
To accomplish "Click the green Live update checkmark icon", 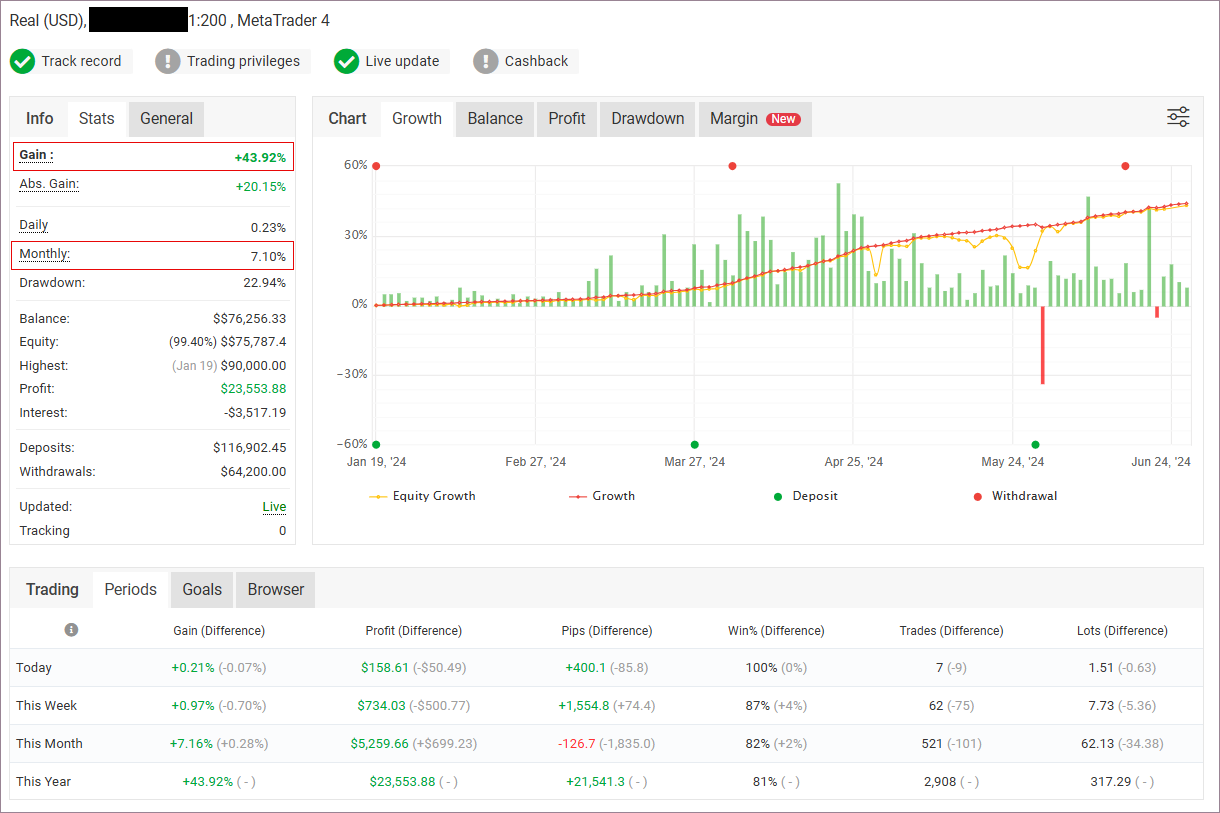I will tap(346, 61).
